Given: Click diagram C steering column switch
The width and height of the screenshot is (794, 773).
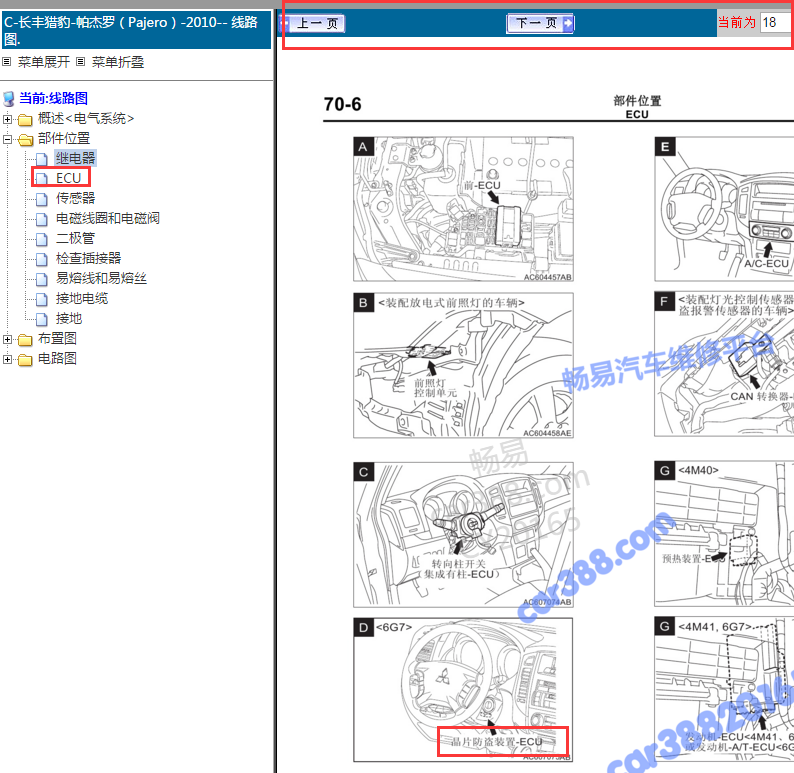Looking at the screenshot, I should click(463, 535).
